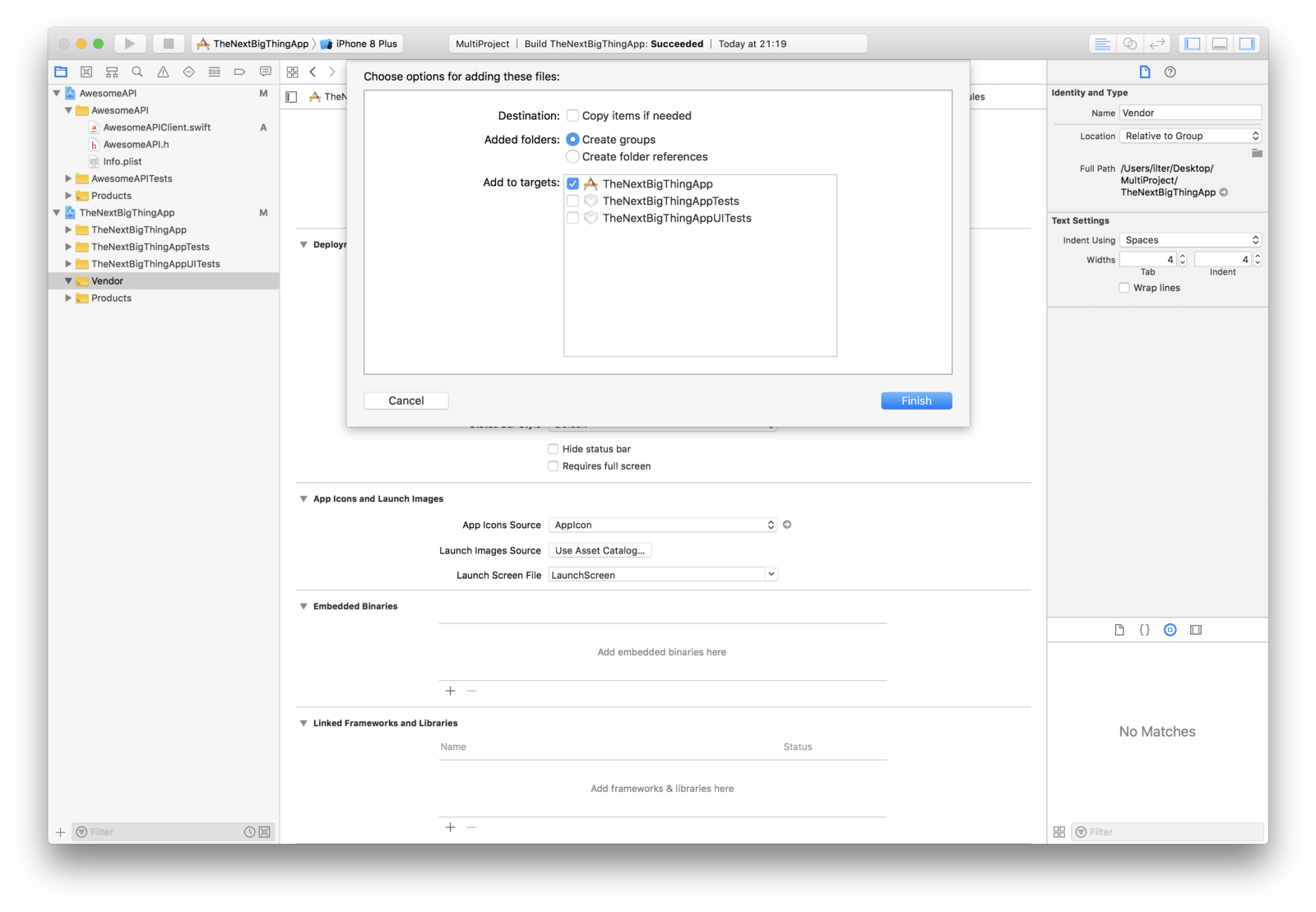Enable Requires full screen checkbox

[x=553, y=466]
